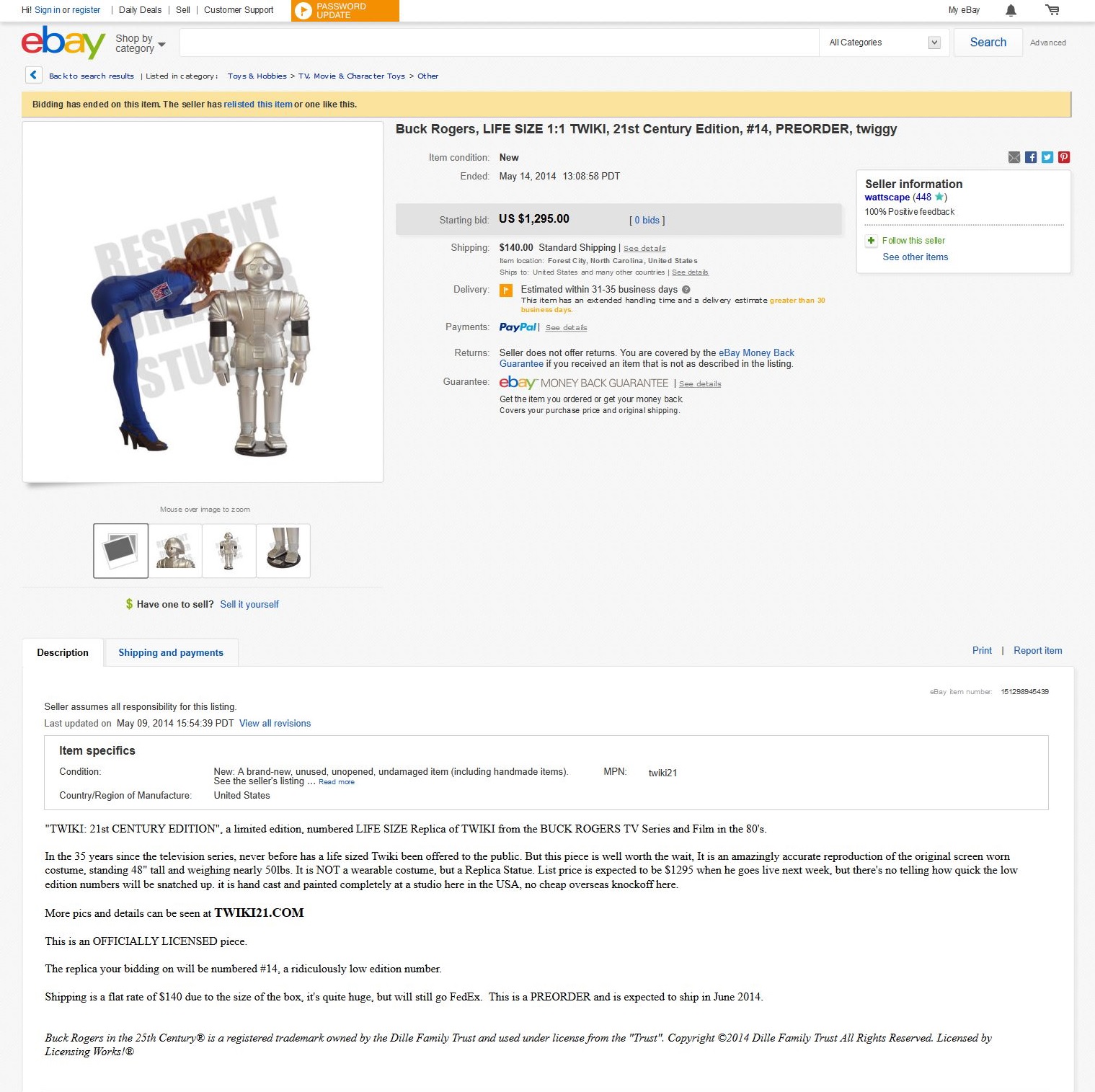Screen dimensions: 1095x1092
Task: Open the shopping cart icon
Action: pos(1052,10)
